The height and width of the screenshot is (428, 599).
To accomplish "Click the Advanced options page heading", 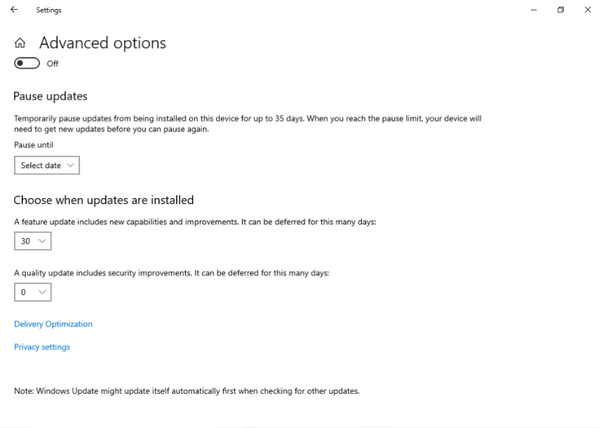I will (x=103, y=43).
